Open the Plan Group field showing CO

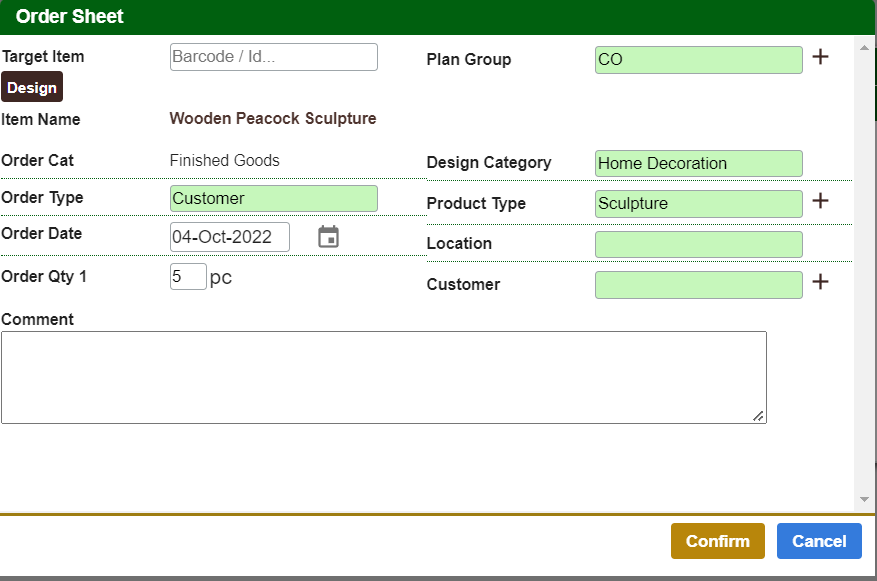(x=698, y=60)
